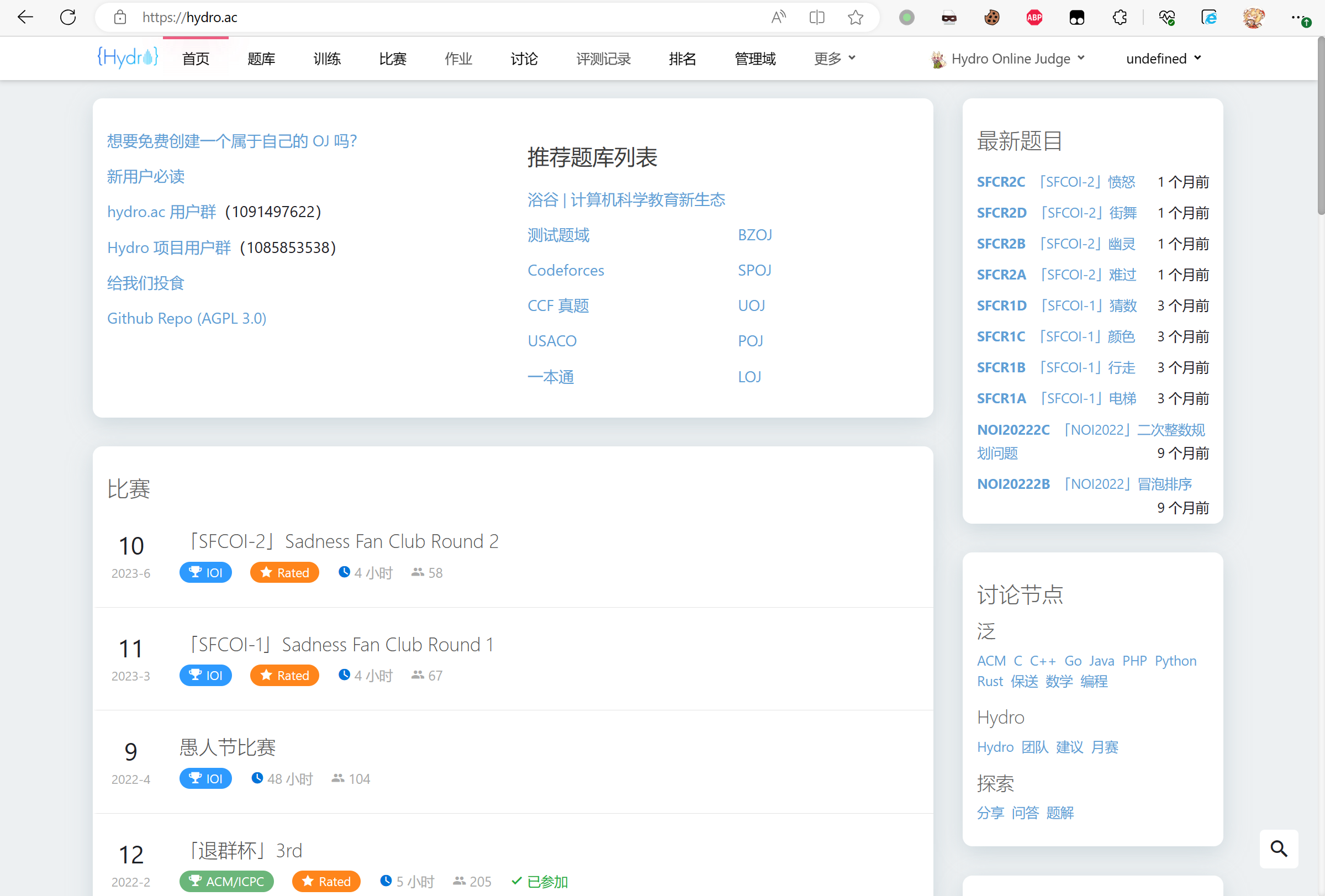
Task: Open the Codeforces problem list link
Action: coord(565,270)
